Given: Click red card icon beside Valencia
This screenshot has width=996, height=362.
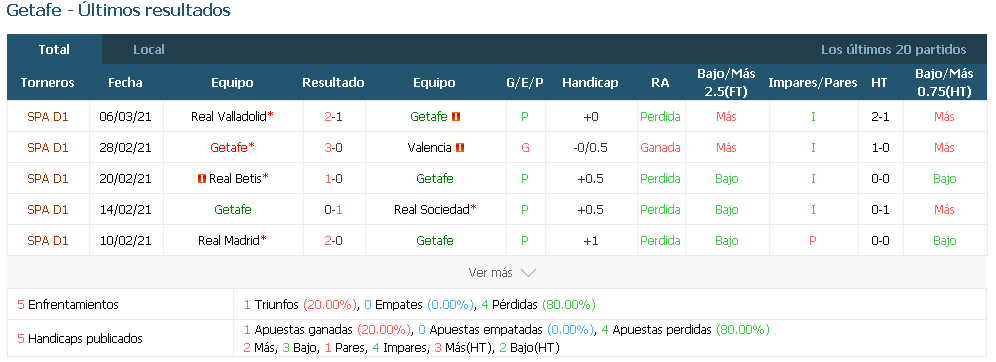Looking at the screenshot, I should click(461, 148).
